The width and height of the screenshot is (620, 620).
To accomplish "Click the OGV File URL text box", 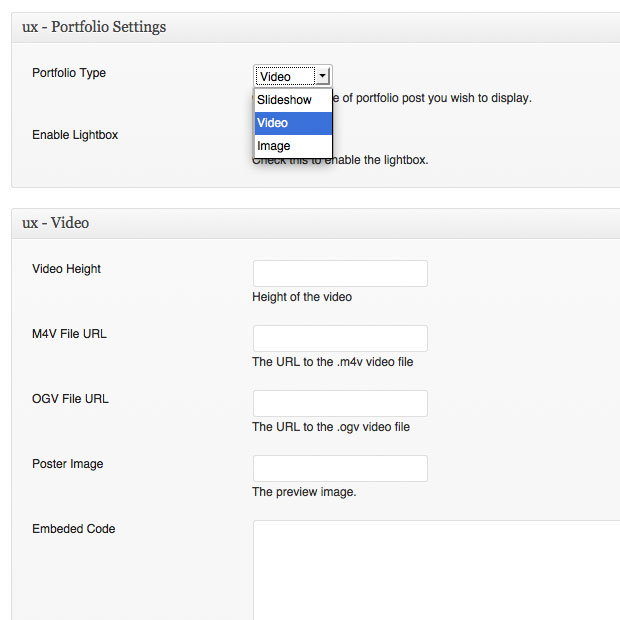I will [x=340, y=403].
